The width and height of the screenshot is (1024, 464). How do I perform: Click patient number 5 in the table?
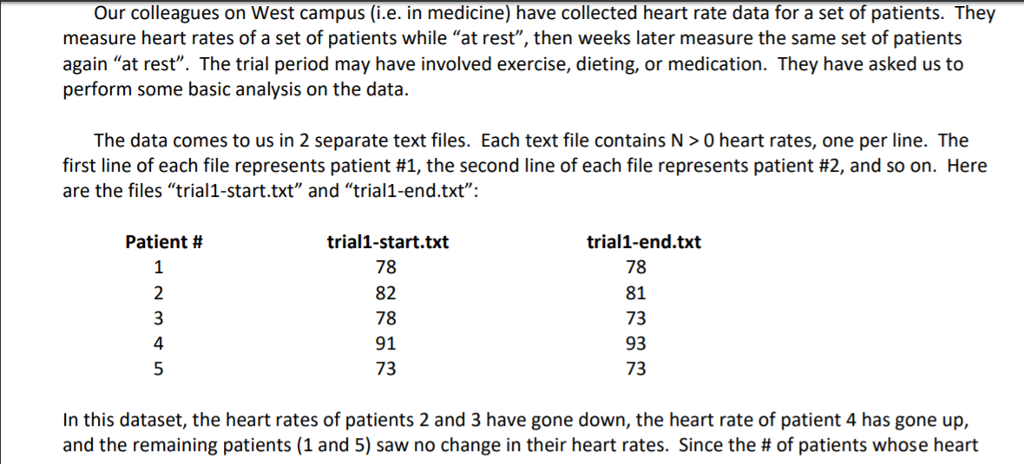[x=158, y=369]
